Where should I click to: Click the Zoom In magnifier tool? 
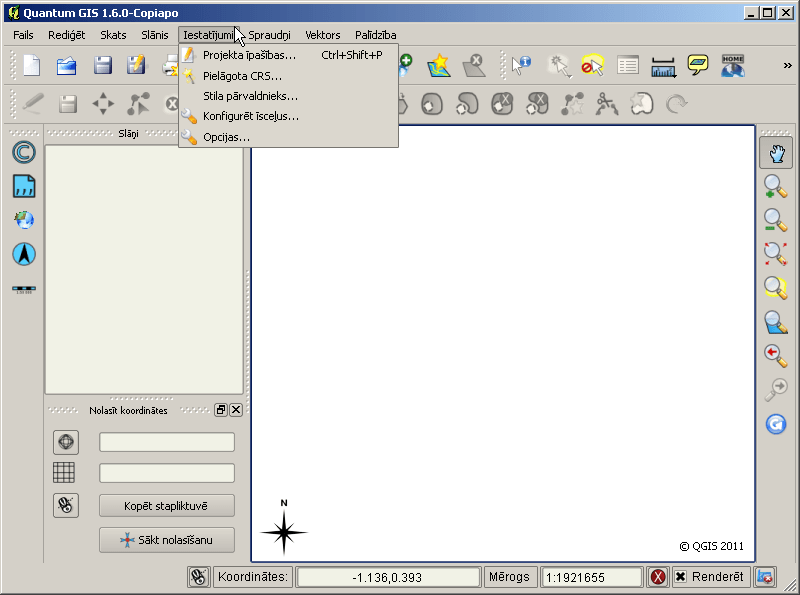click(776, 186)
